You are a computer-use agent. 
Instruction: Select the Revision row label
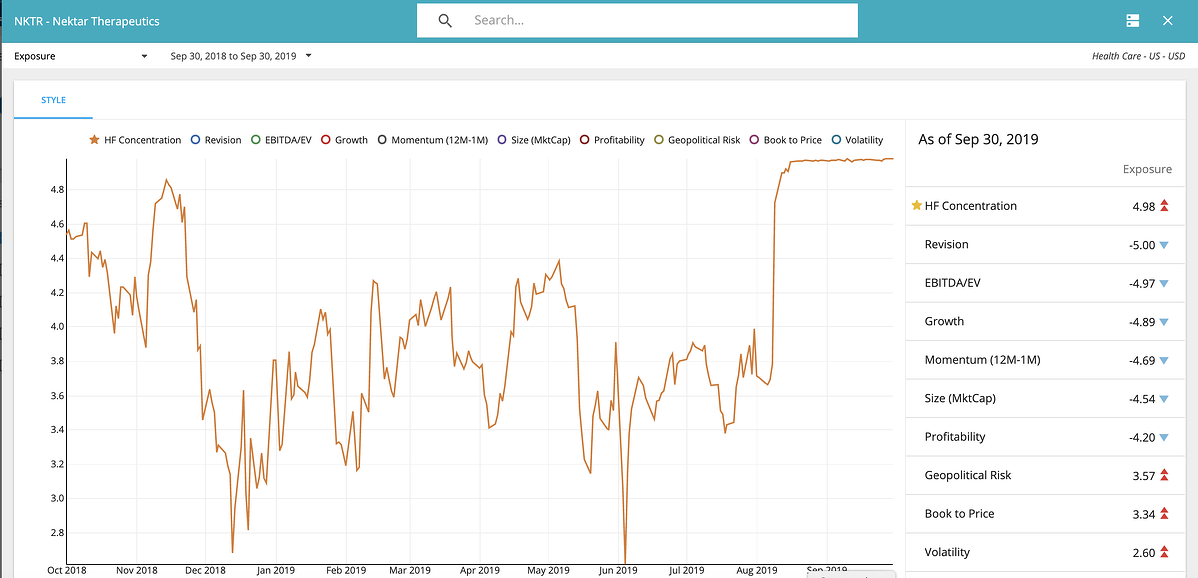tap(946, 244)
